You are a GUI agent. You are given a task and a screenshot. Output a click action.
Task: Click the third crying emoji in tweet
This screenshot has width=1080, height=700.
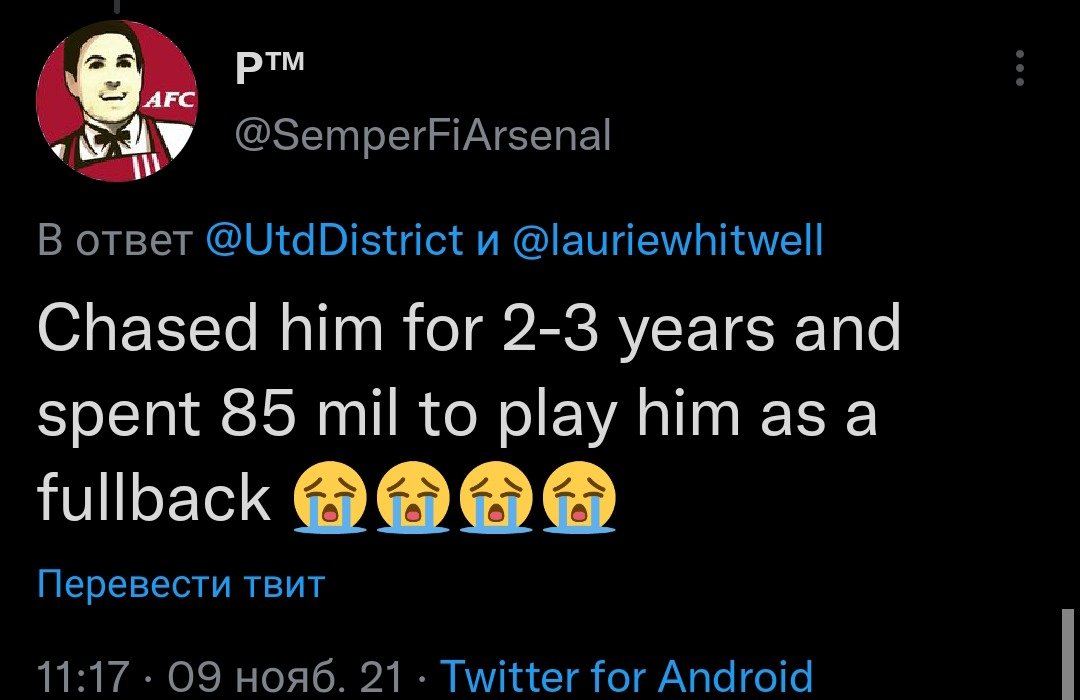[x=495, y=499]
